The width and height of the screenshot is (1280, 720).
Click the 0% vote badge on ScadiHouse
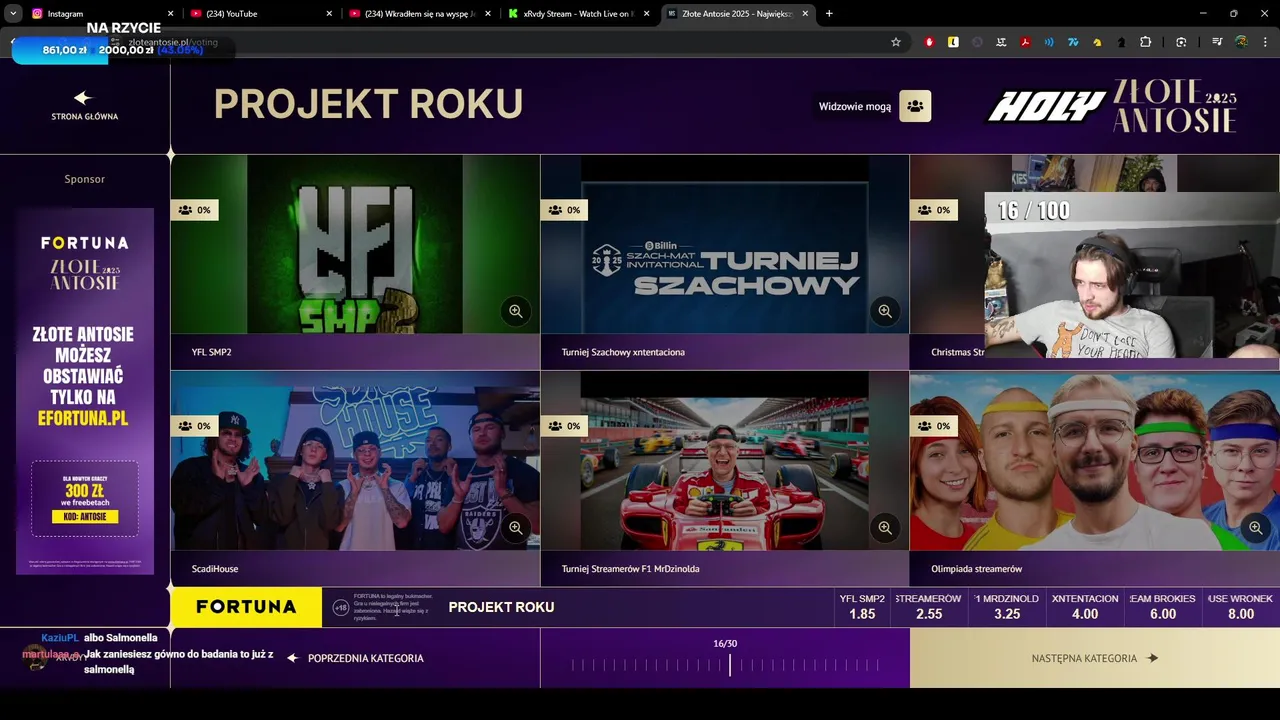point(194,426)
